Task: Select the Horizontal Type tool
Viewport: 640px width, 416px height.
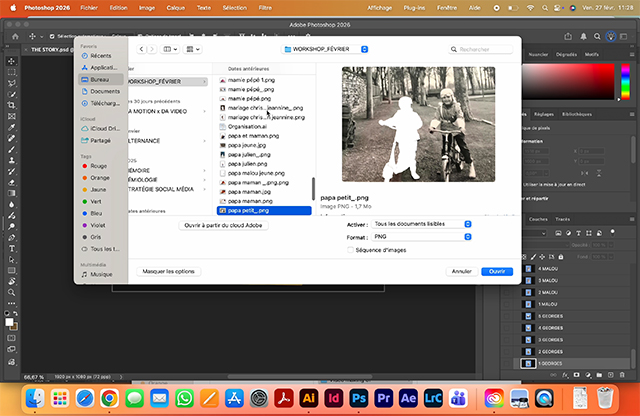Action: [x=11, y=249]
